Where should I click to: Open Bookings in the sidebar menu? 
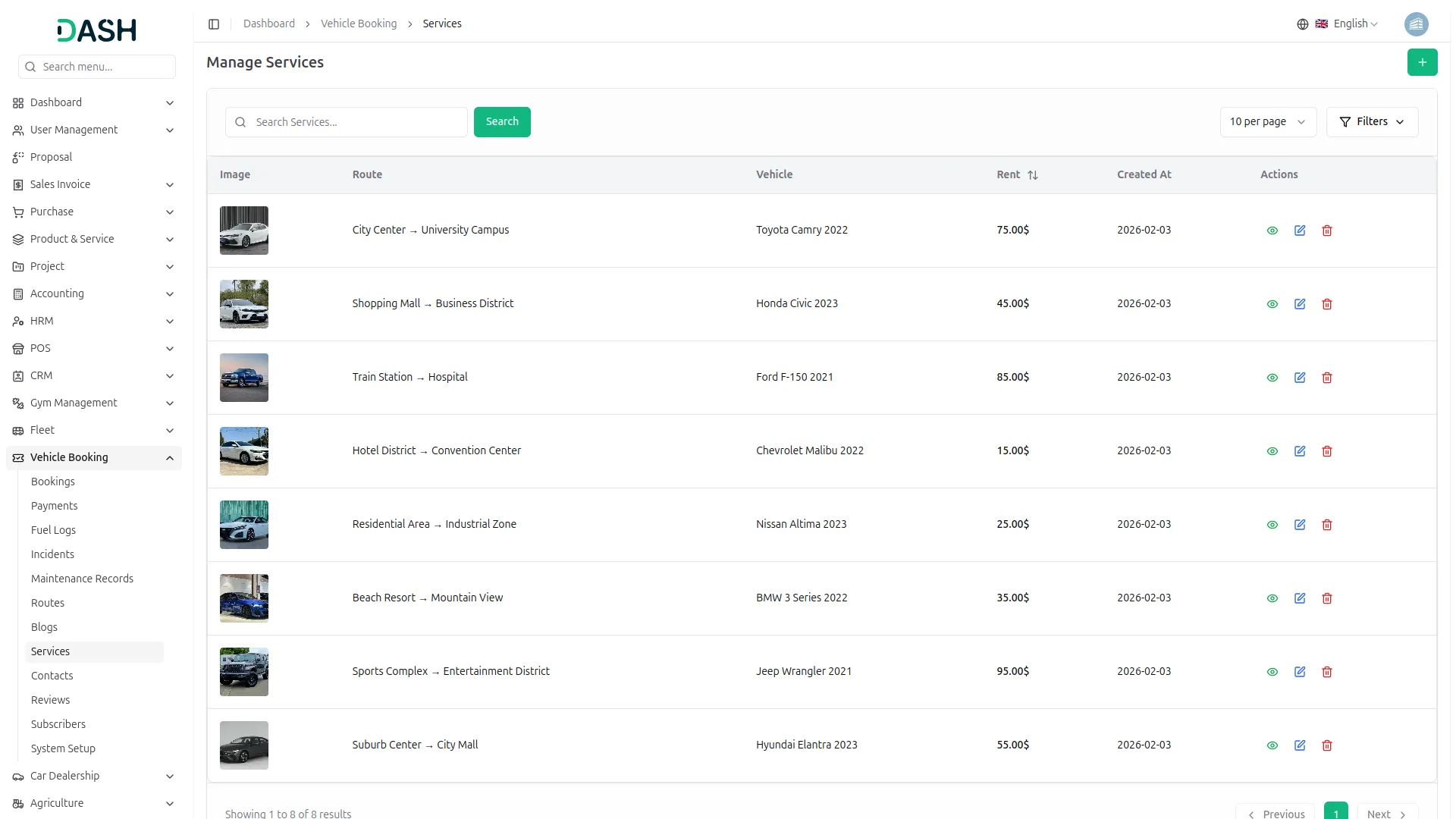point(53,482)
